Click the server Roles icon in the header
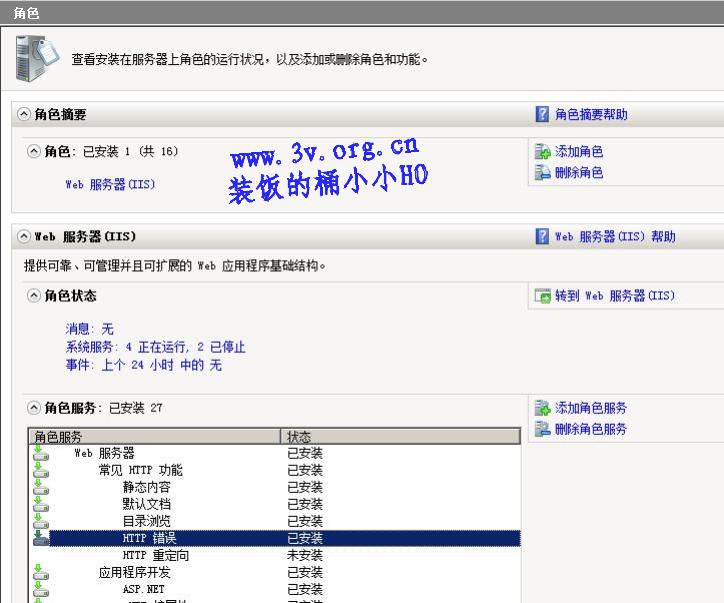Screen dimensions: 724x603 tap(30, 57)
